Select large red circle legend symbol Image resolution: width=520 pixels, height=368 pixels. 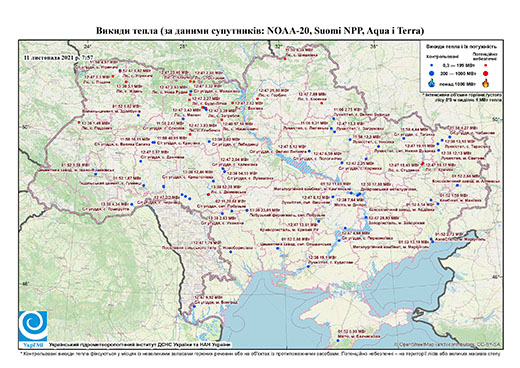(x=486, y=73)
